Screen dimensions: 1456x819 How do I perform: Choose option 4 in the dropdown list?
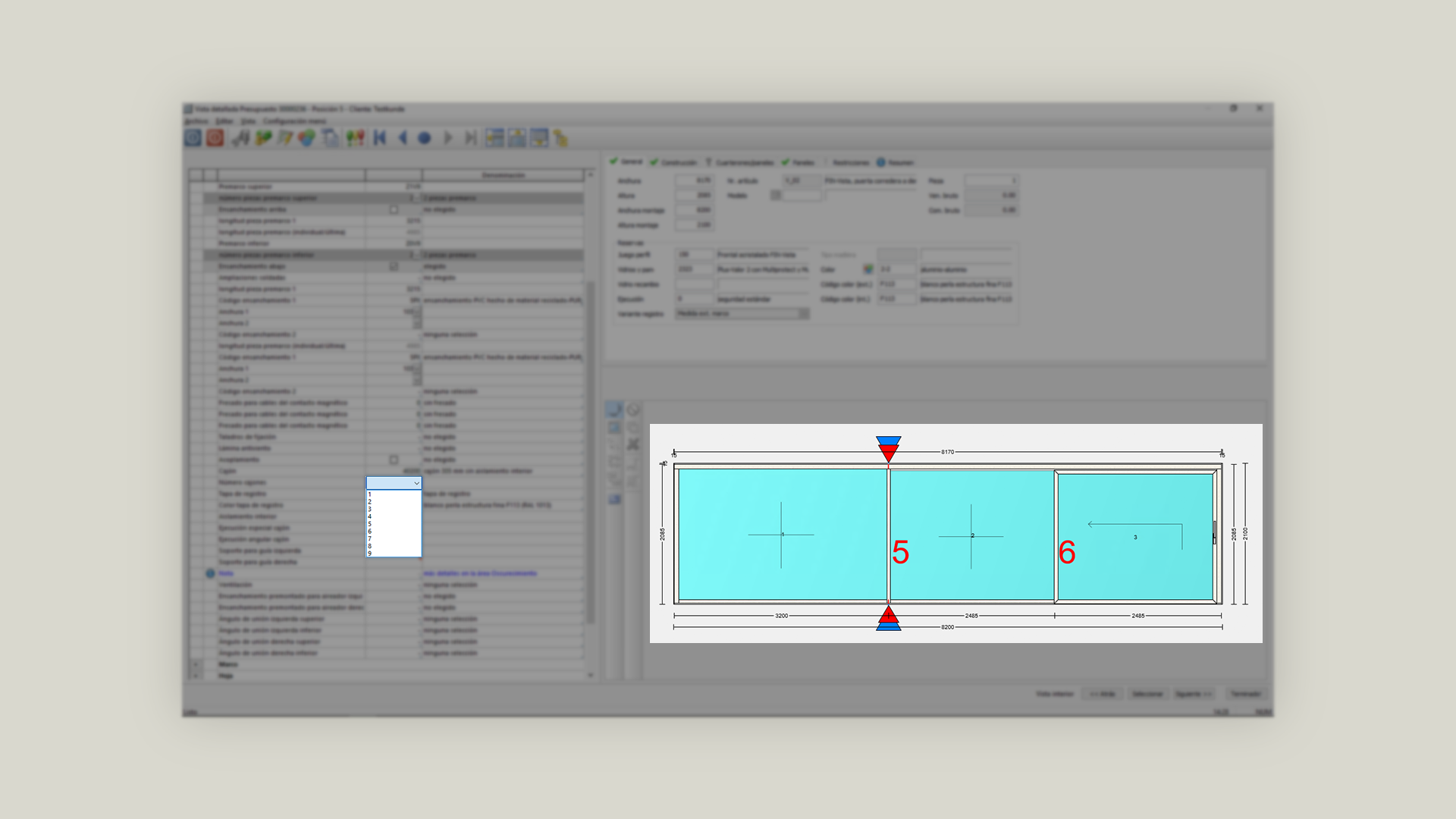pyautogui.click(x=394, y=516)
